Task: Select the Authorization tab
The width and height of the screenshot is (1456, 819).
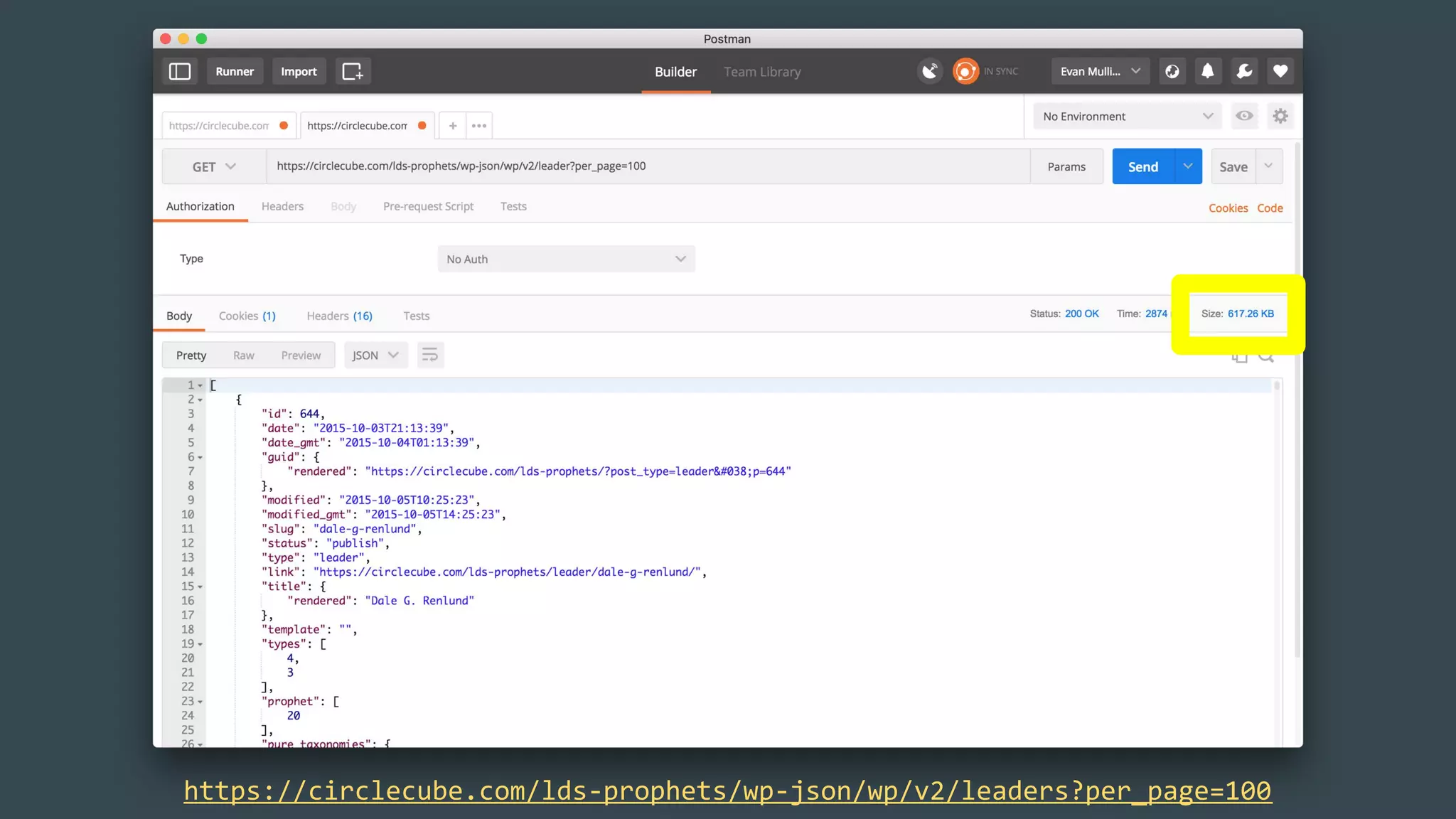Action: coord(200,206)
